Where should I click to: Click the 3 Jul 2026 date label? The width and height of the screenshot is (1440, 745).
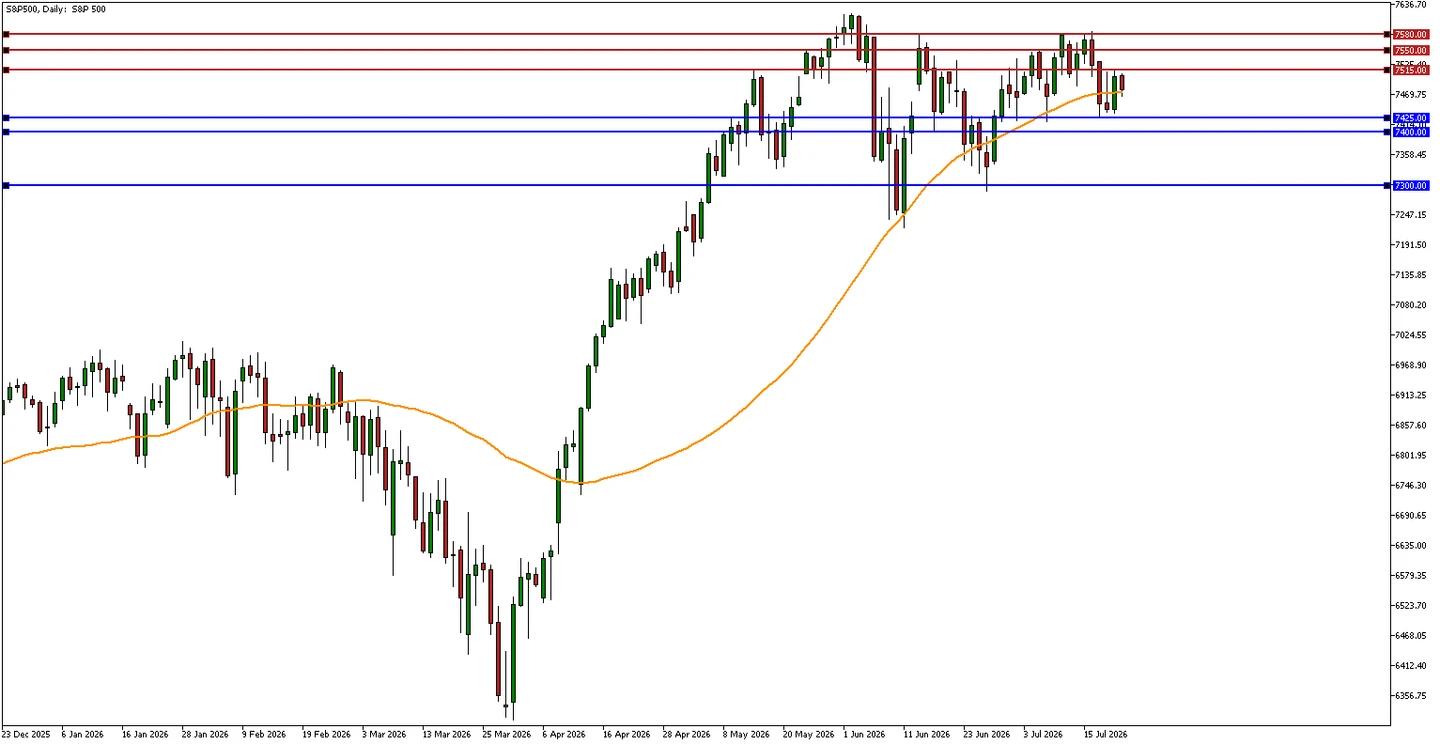click(x=1045, y=733)
